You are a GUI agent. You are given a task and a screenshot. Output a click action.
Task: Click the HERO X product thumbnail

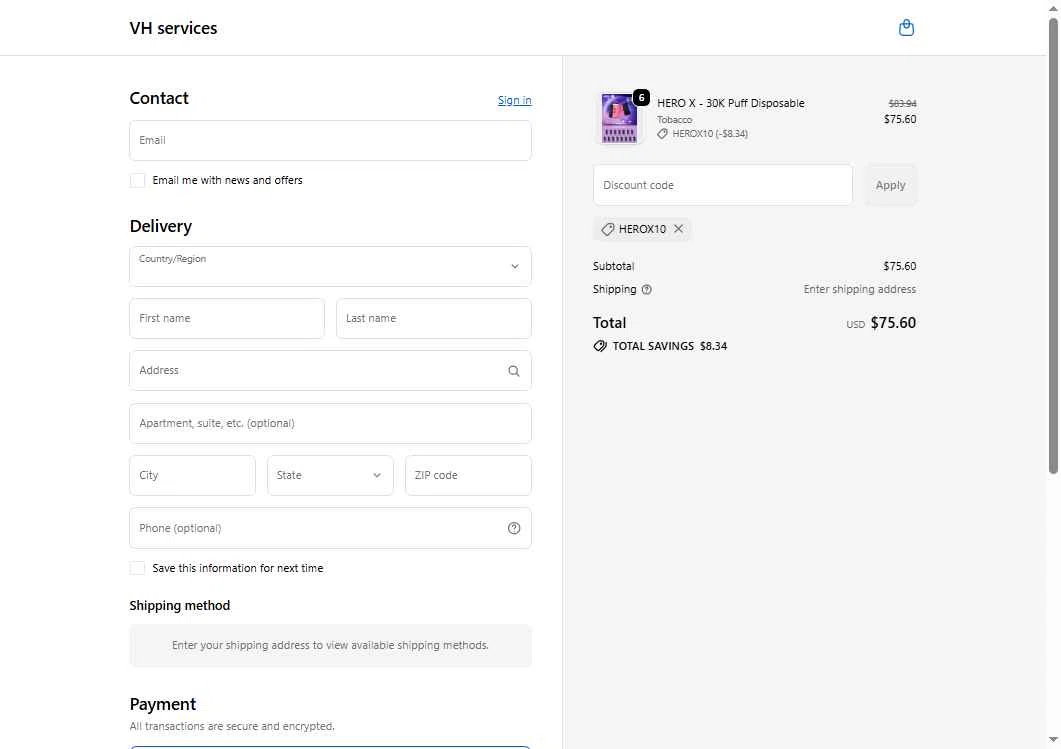[620, 119]
